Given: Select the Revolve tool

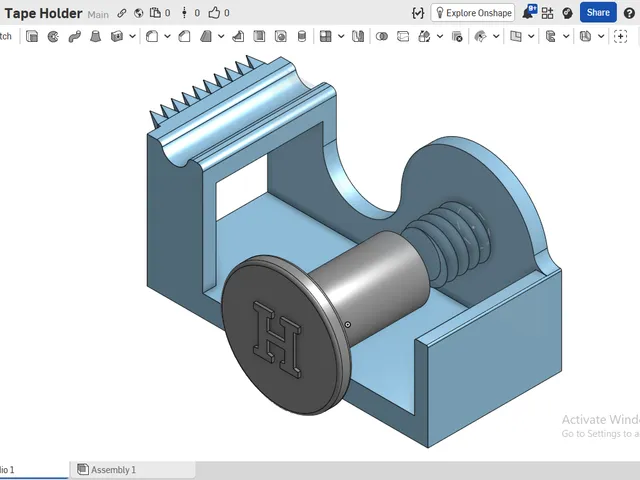Looking at the screenshot, I should tap(53, 37).
